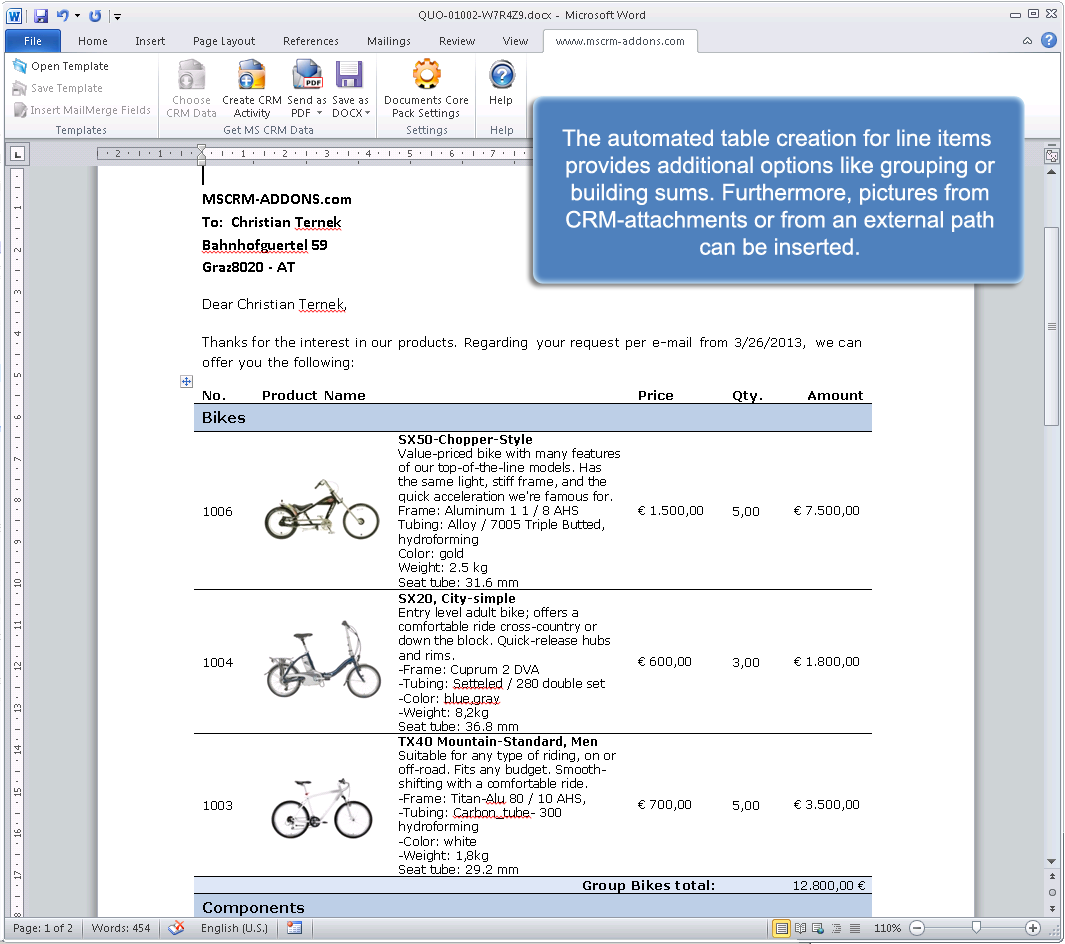This screenshot has width=1065, height=944.
Task: Expand the Send as PDF dropdown arrow
Action: coord(319,113)
